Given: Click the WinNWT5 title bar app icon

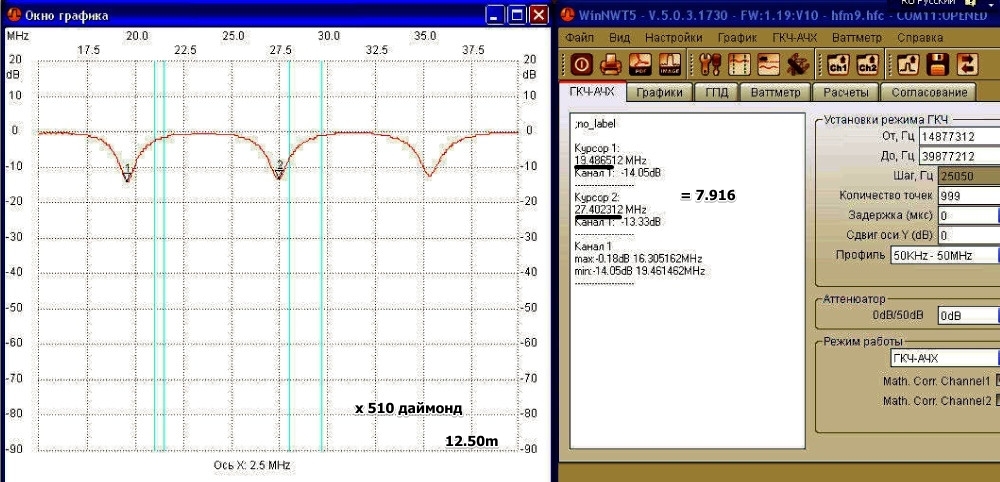Looking at the screenshot, I should coord(568,15).
